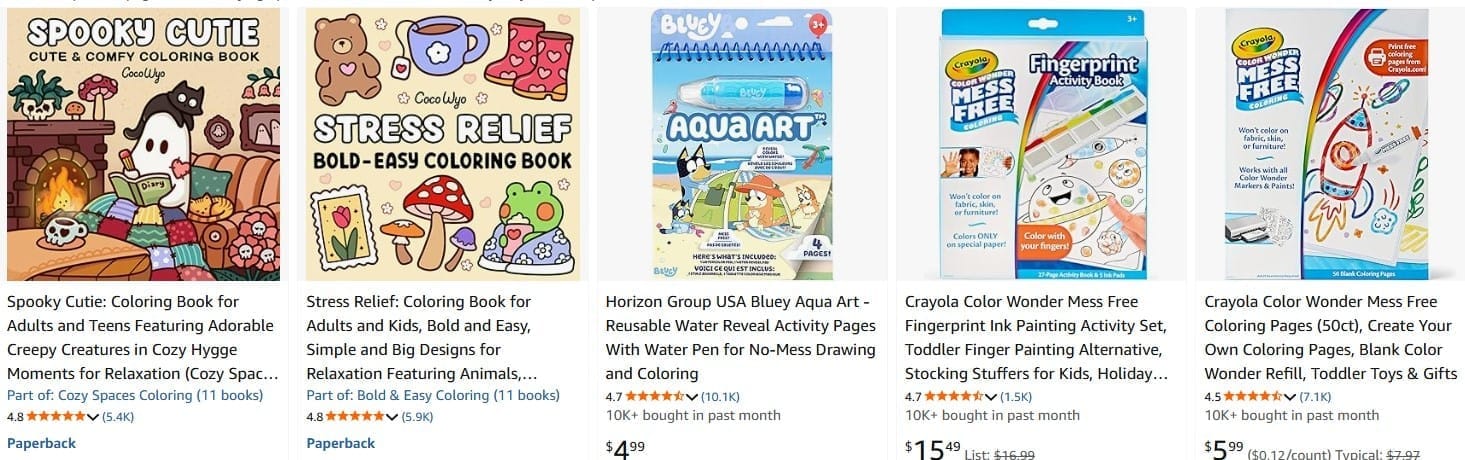Expand the rating chevron for Bluey Aqua Art
Image resolution: width=1465 pixels, height=460 pixels.
click(693, 397)
